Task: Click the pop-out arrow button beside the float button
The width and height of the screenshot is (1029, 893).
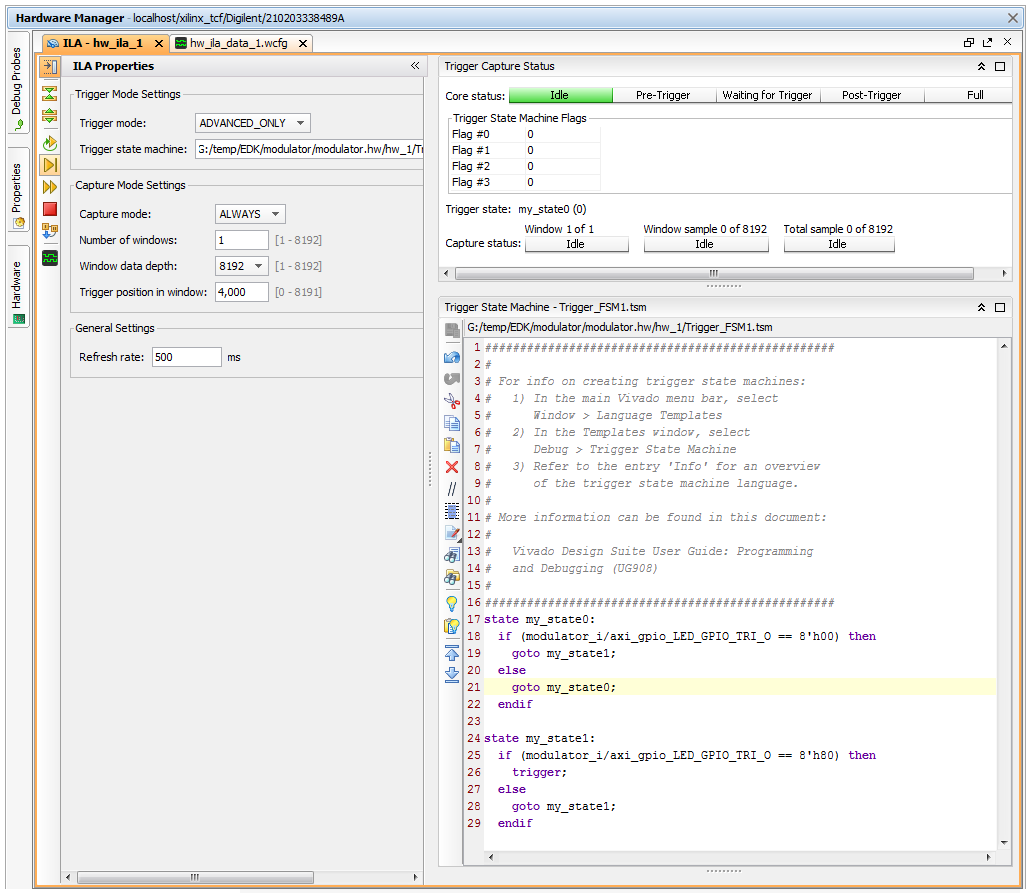Action: [987, 43]
